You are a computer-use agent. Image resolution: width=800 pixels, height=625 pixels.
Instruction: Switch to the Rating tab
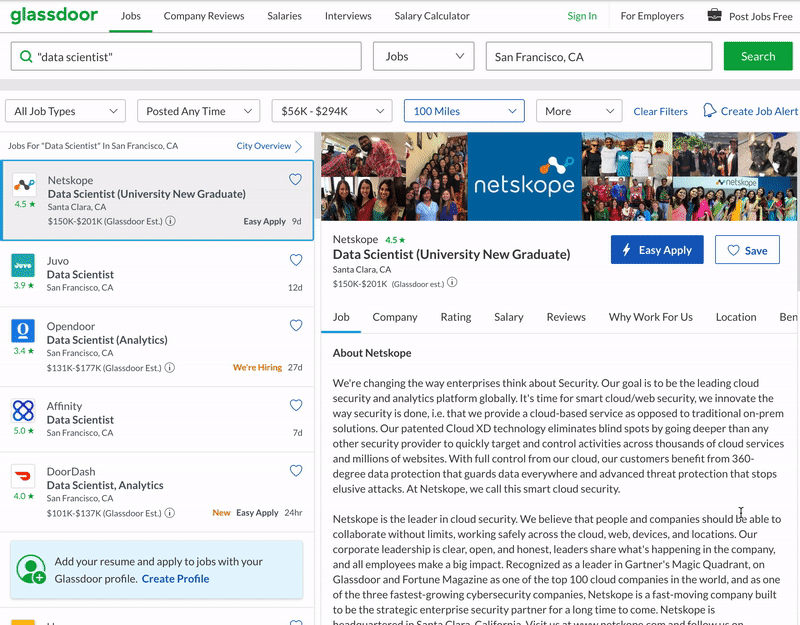pyautogui.click(x=456, y=317)
